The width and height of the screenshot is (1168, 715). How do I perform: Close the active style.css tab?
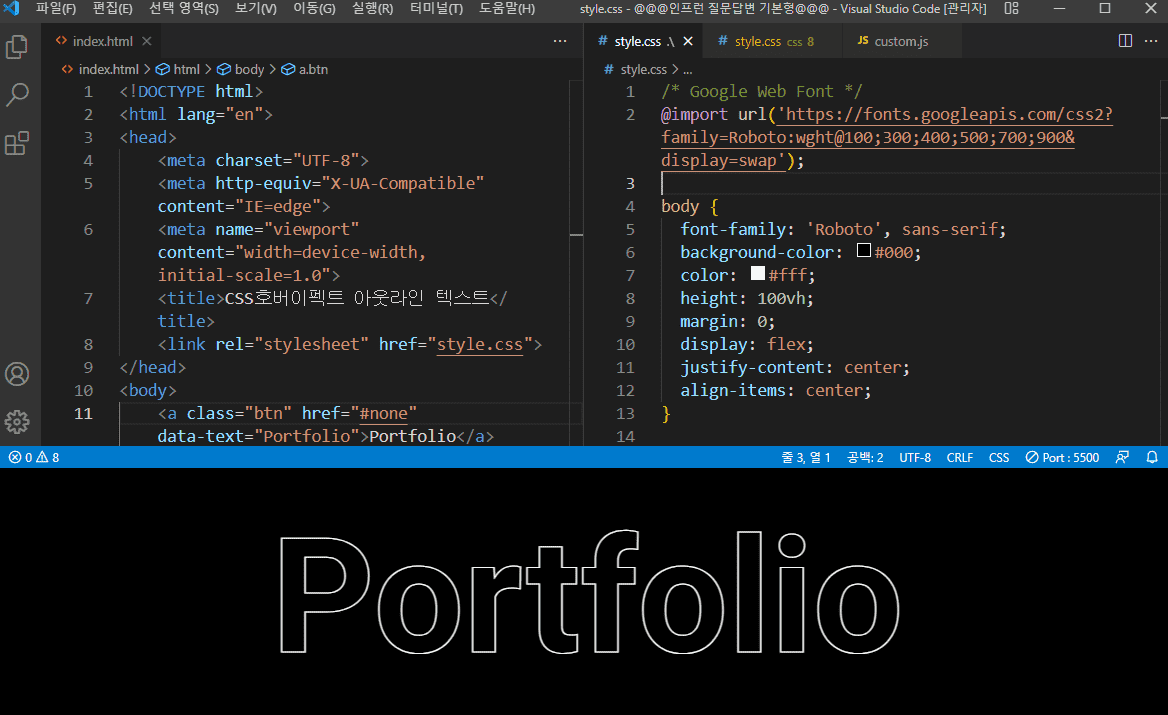pos(688,41)
